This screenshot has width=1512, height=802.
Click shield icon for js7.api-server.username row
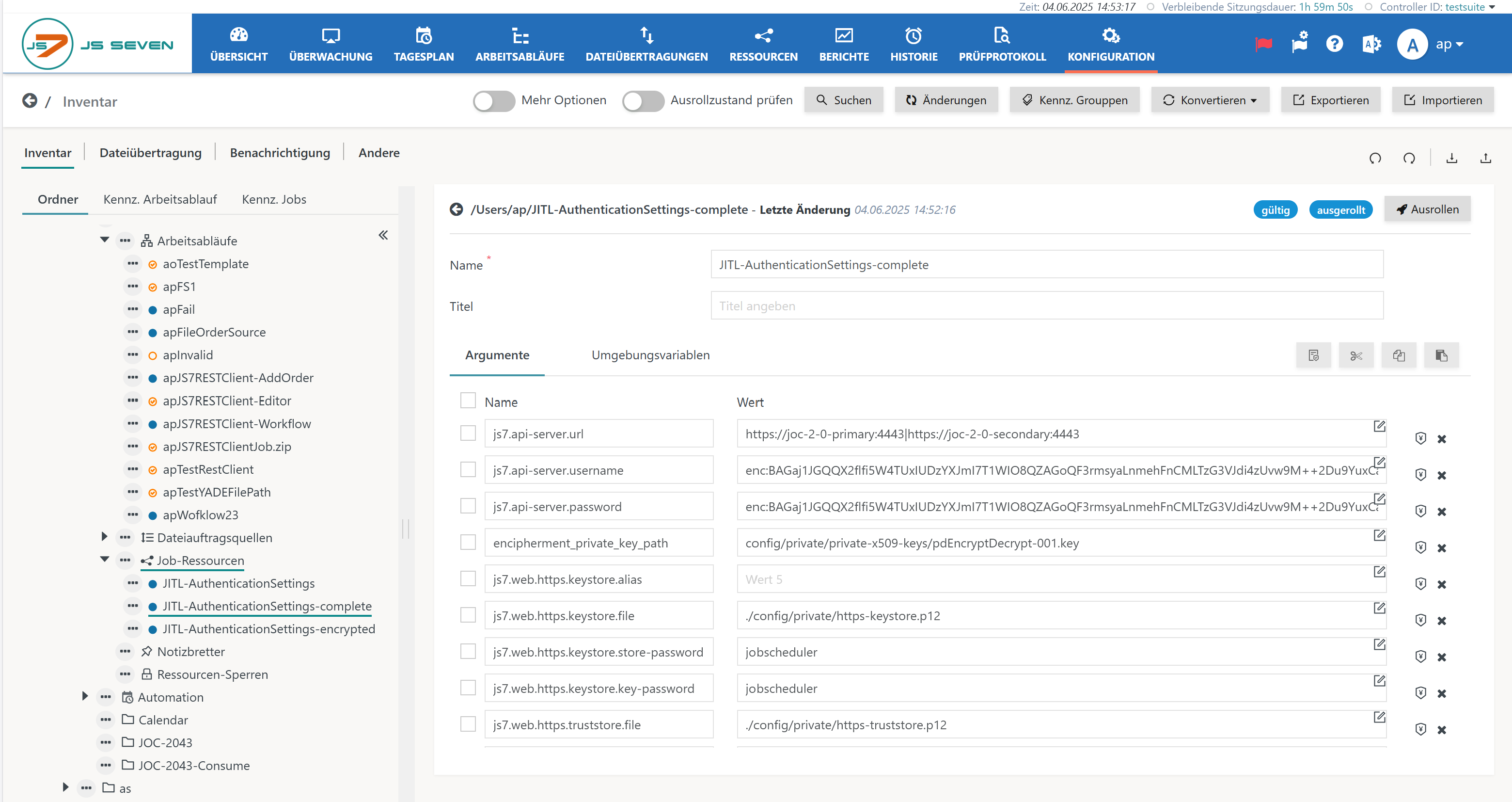[x=1420, y=475]
